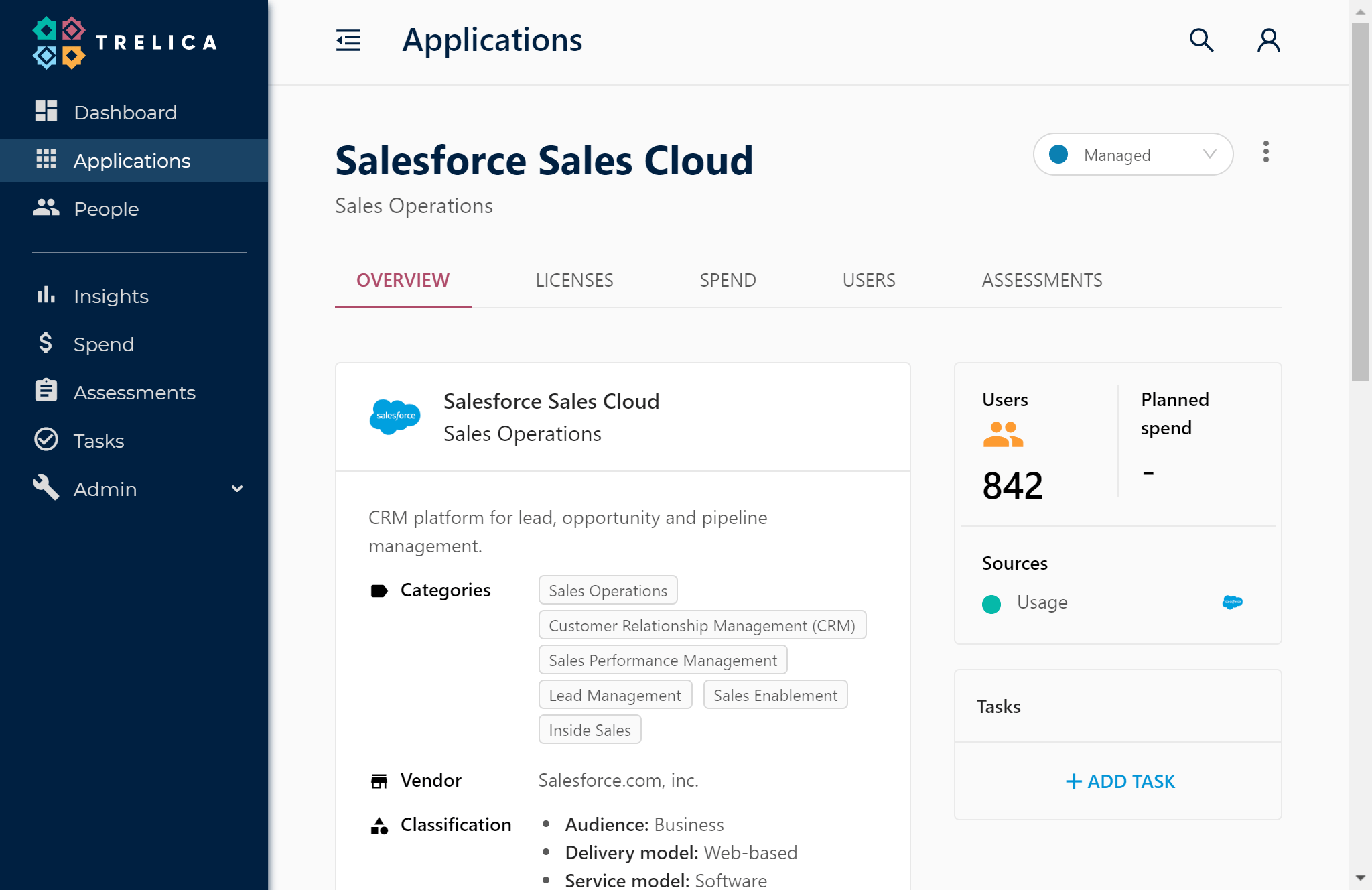This screenshot has height=890, width=1372.
Task: Expand the Admin menu chevron
Action: pyautogui.click(x=236, y=489)
